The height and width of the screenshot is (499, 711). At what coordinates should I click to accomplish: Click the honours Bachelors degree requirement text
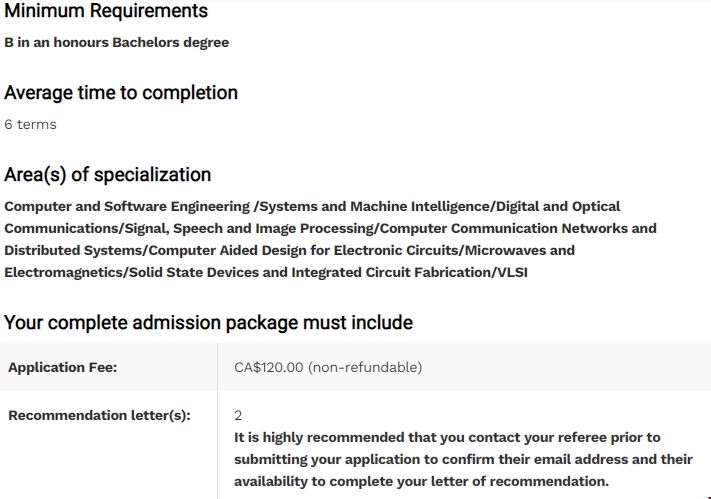(116, 43)
